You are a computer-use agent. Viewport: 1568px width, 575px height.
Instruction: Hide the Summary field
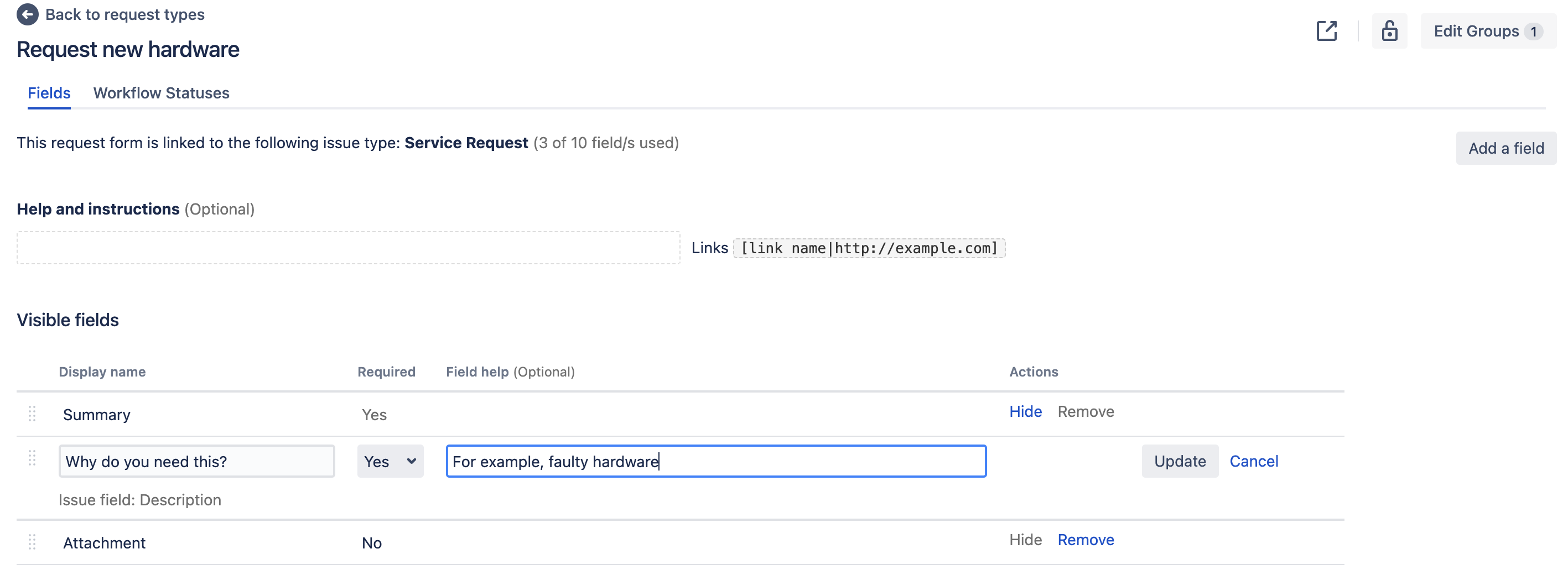1025,411
